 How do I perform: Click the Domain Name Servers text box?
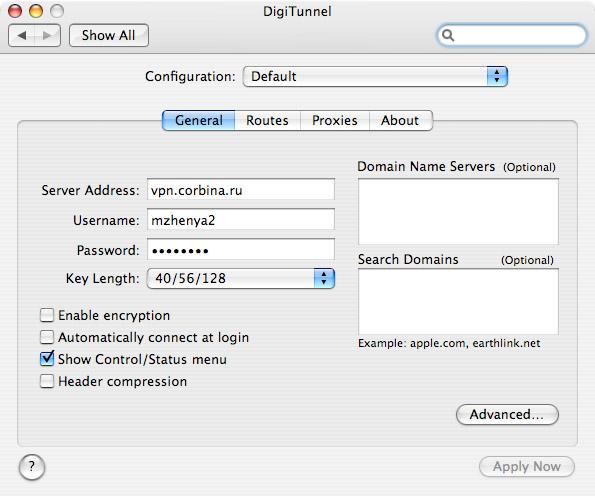(458, 212)
